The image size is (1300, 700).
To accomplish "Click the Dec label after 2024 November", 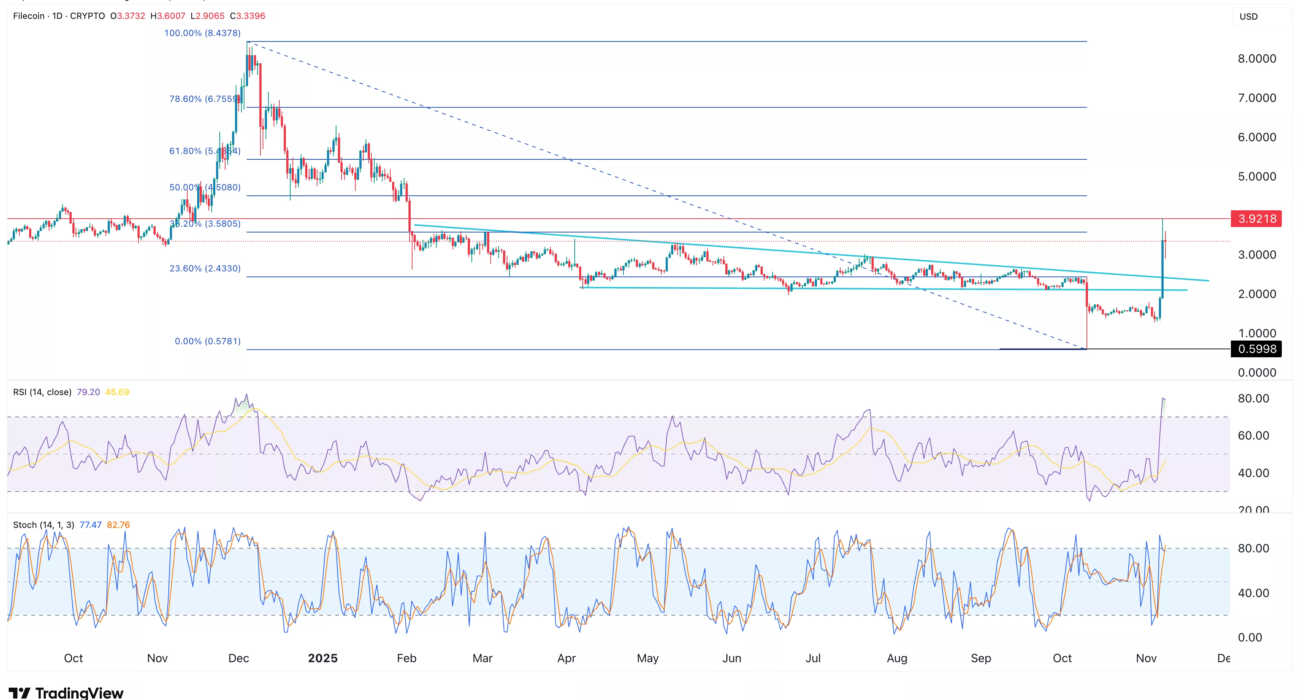I will click(239, 659).
